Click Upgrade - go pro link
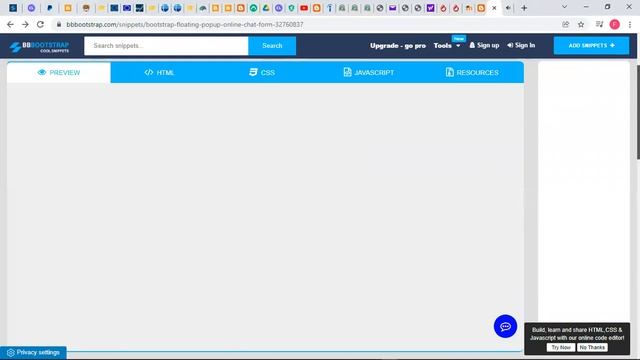 (x=398, y=46)
